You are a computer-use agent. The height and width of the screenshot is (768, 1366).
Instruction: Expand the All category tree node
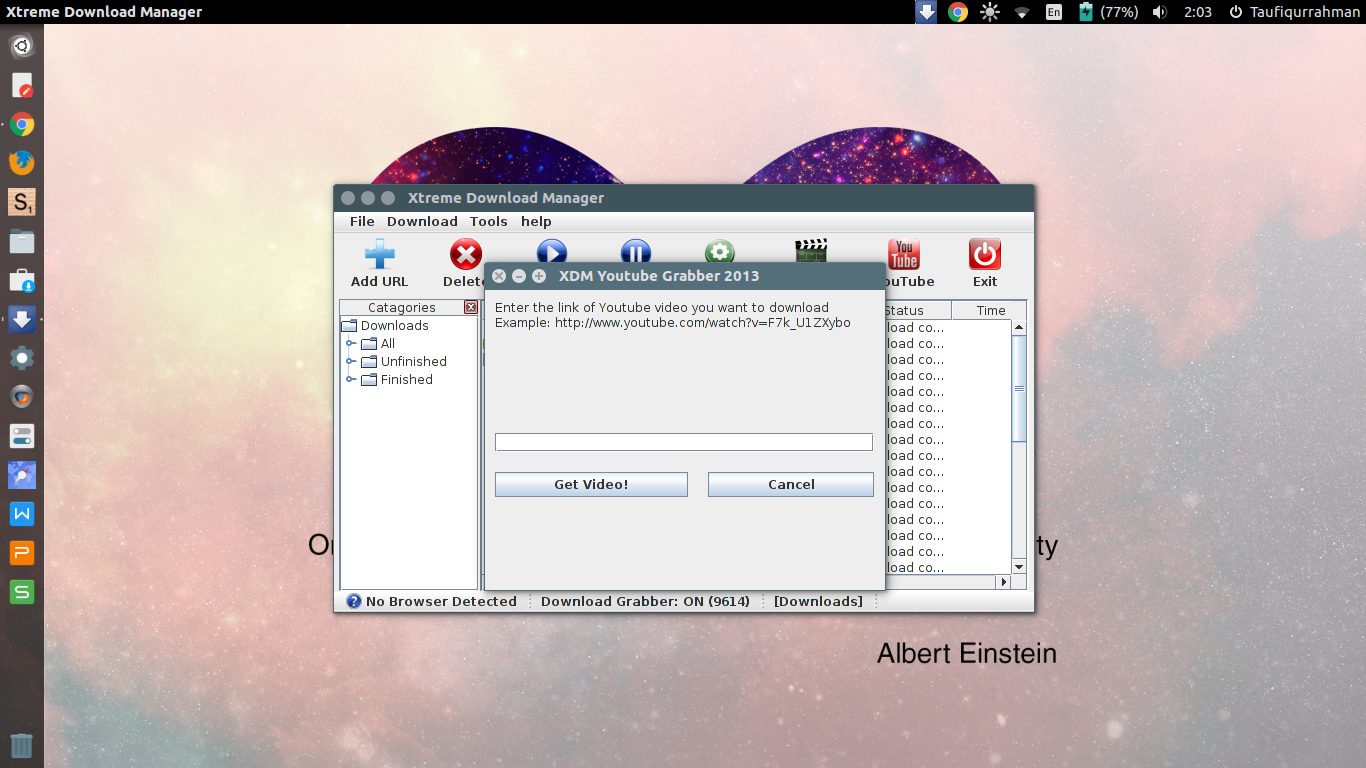(351, 344)
